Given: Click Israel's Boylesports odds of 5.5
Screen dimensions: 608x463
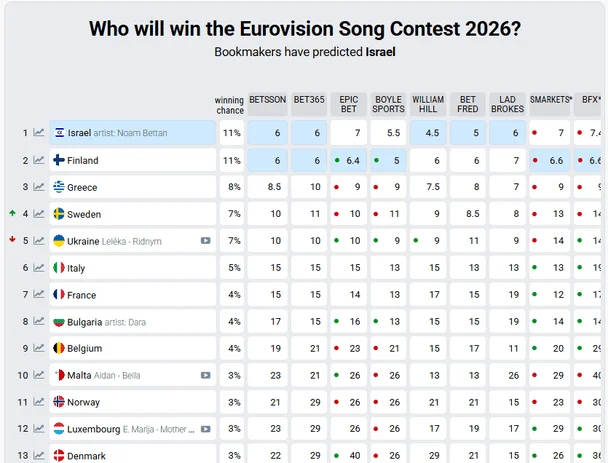Looking at the screenshot, I should [393, 133].
